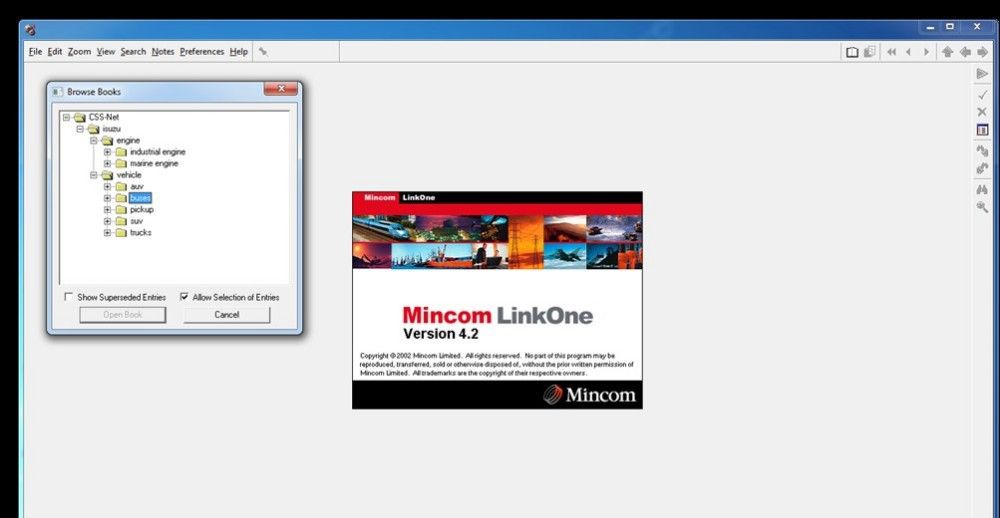Click the checkmark icon in right sidebar
Screen dimensions: 1000x518
click(982, 94)
